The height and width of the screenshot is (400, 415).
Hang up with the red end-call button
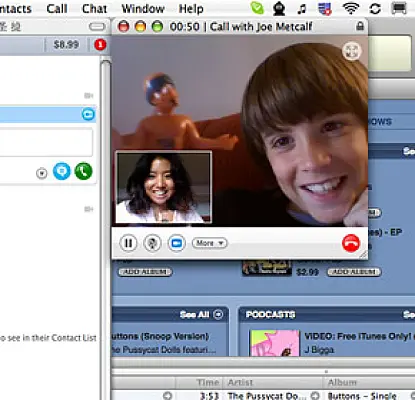pyautogui.click(x=351, y=243)
